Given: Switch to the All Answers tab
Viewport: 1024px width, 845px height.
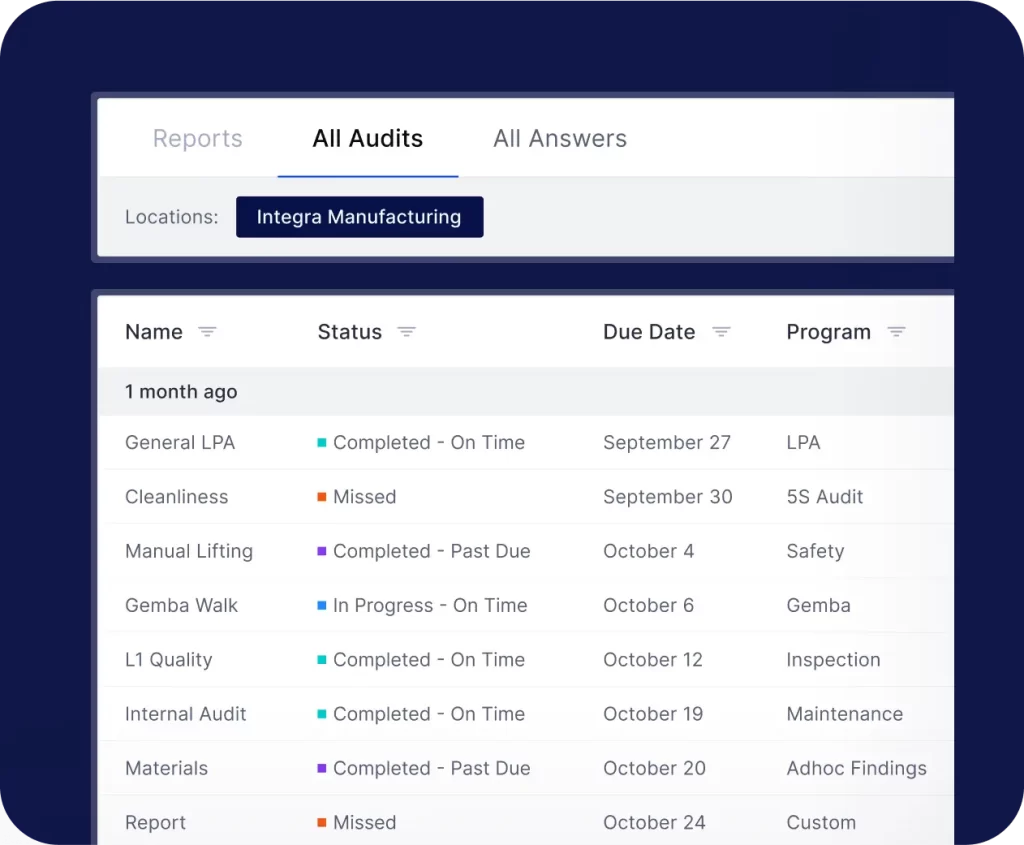Looking at the screenshot, I should 559,138.
